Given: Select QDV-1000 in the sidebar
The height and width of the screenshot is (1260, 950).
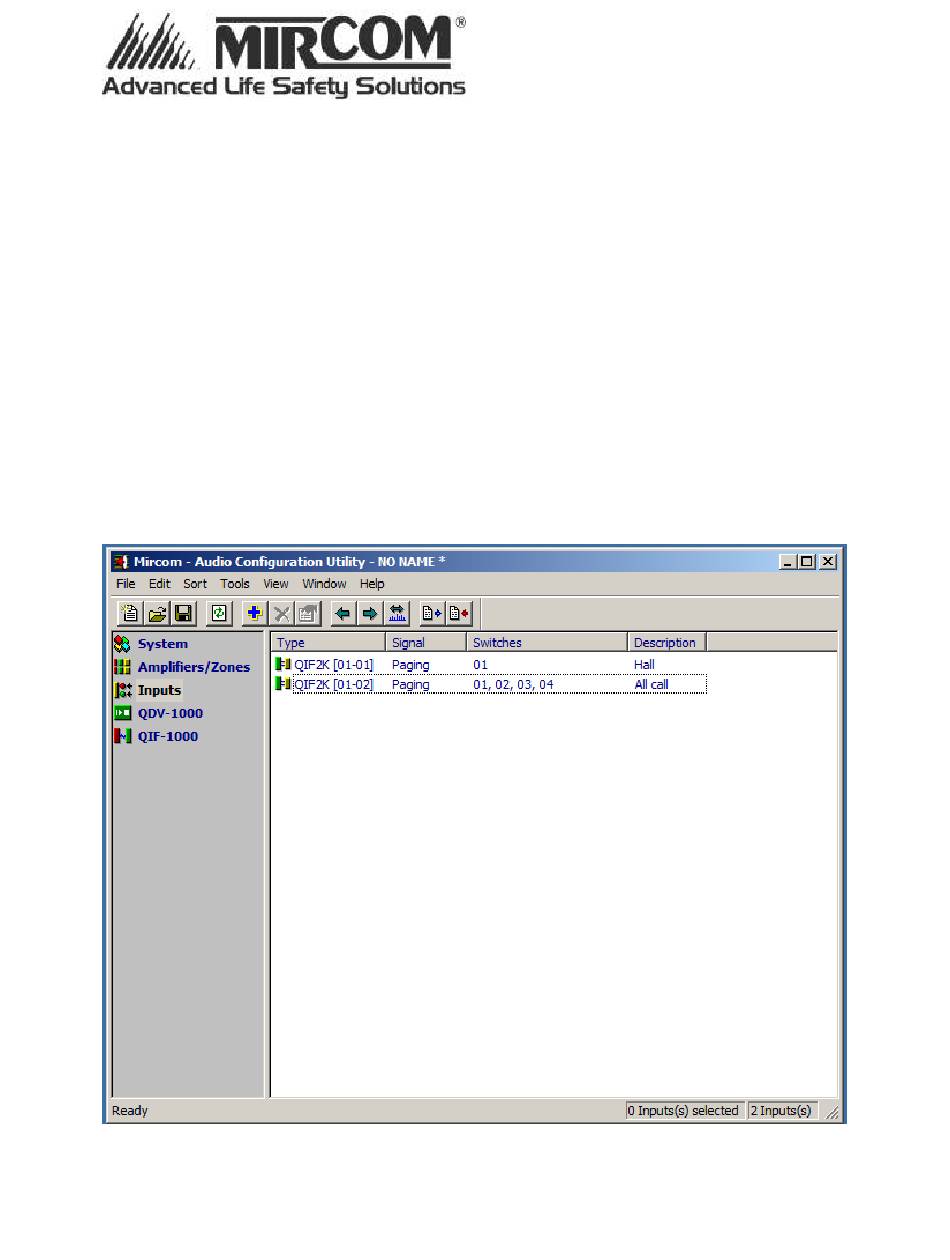Looking at the screenshot, I should pos(170,713).
